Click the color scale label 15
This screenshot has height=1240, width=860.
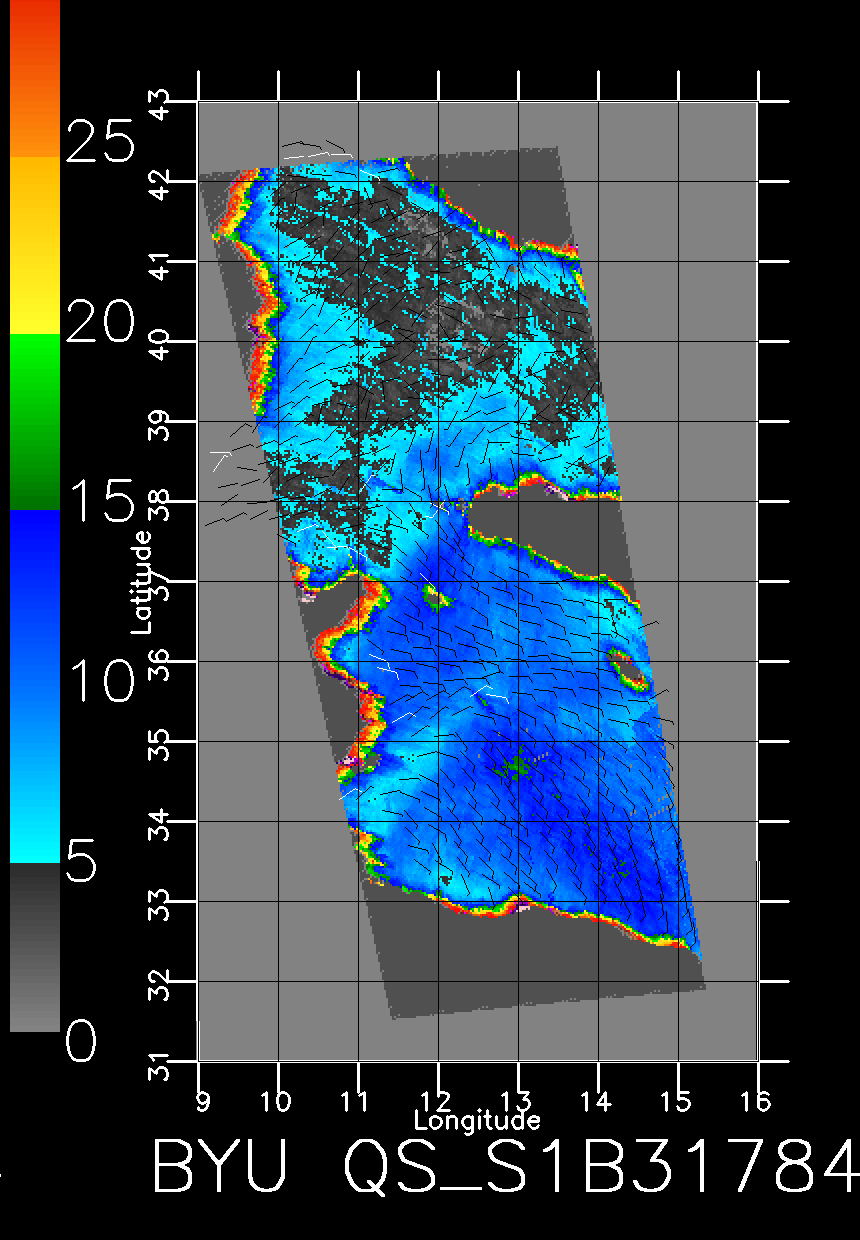[99, 502]
